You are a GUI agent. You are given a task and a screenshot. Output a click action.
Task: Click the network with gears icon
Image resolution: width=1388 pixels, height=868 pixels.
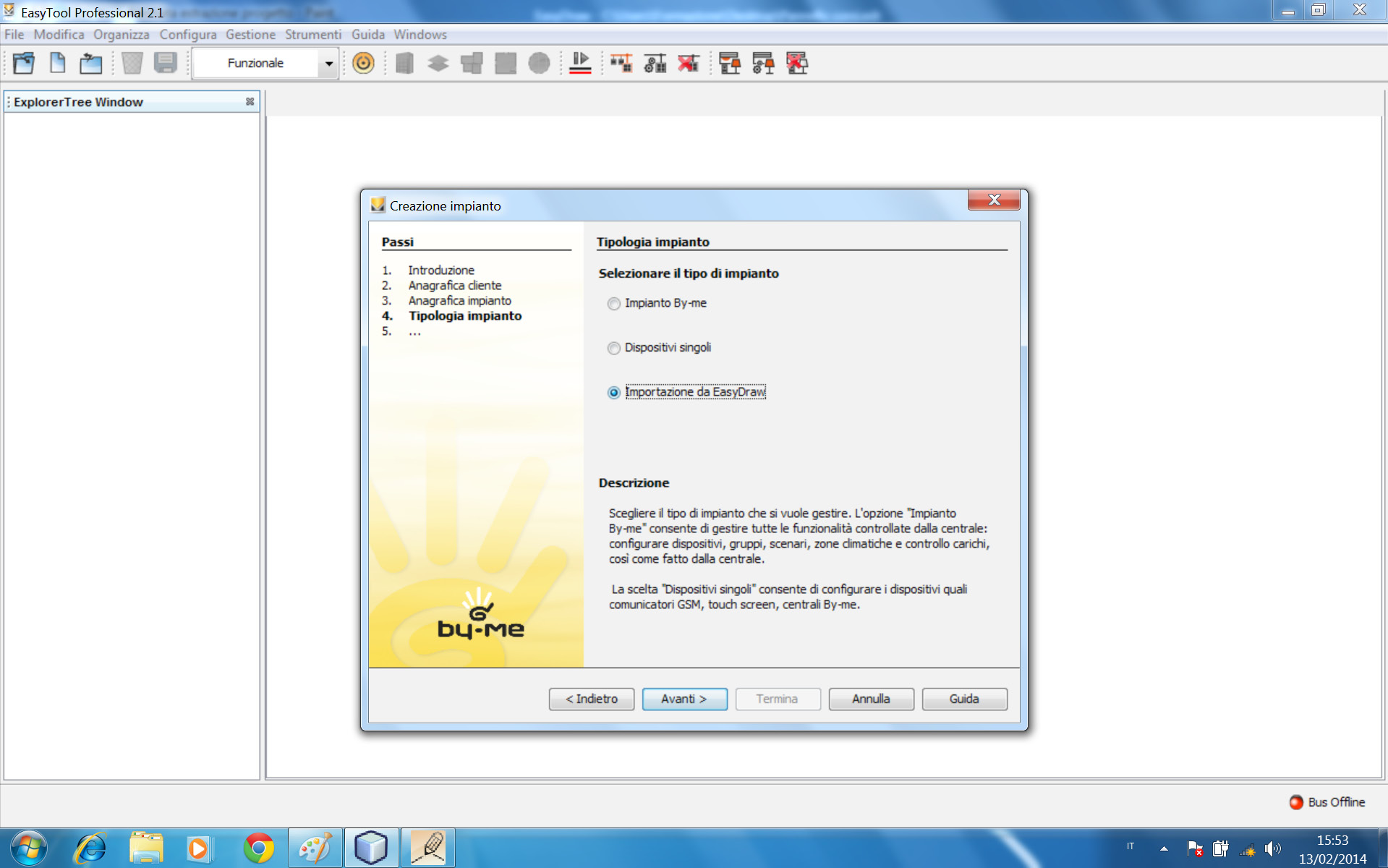pos(655,64)
